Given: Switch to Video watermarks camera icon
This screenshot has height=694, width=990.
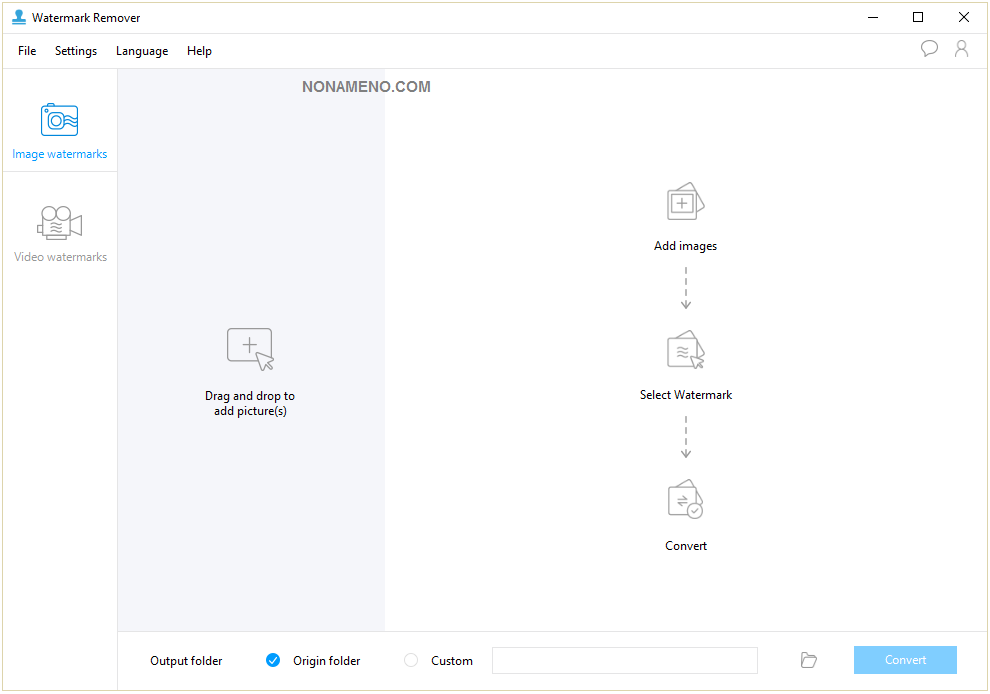Looking at the screenshot, I should [59, 222].
